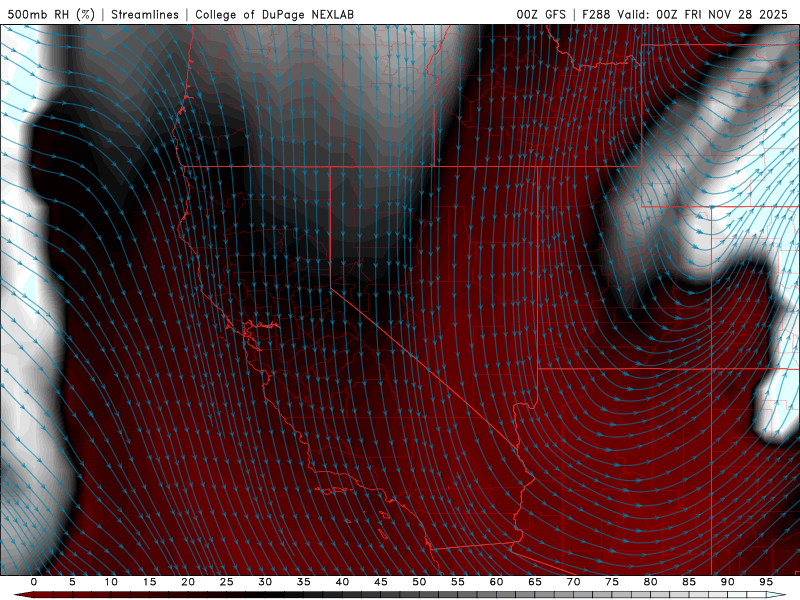Click the colorbar label "45"
Viewport: 800px width, 600px height.
(x=381, y=582)
